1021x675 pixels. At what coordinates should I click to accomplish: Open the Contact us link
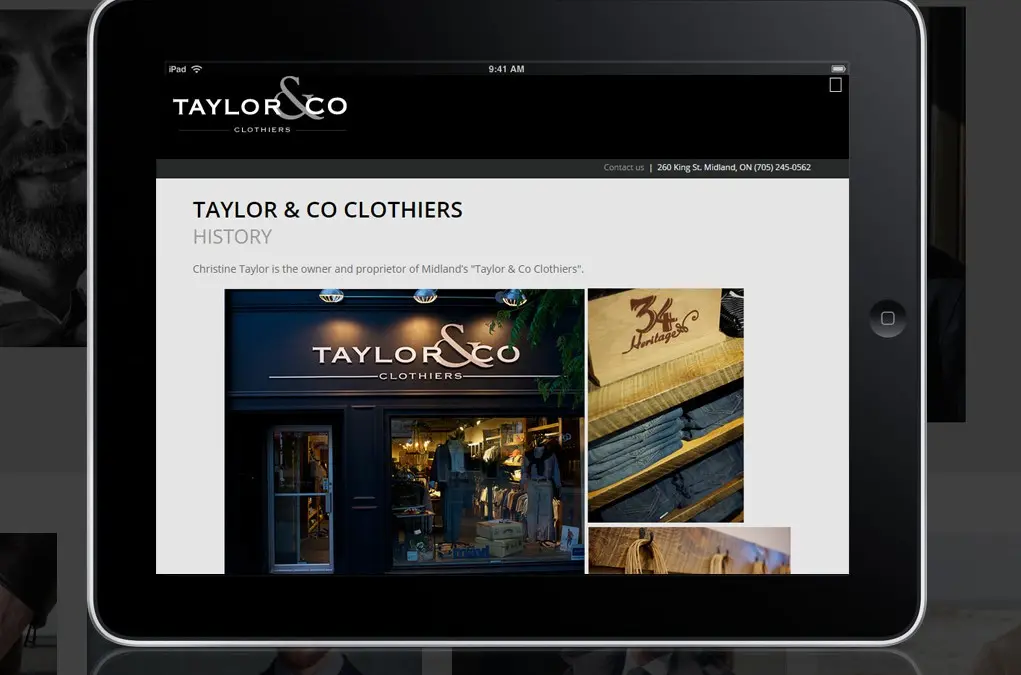tap(623, 167)
